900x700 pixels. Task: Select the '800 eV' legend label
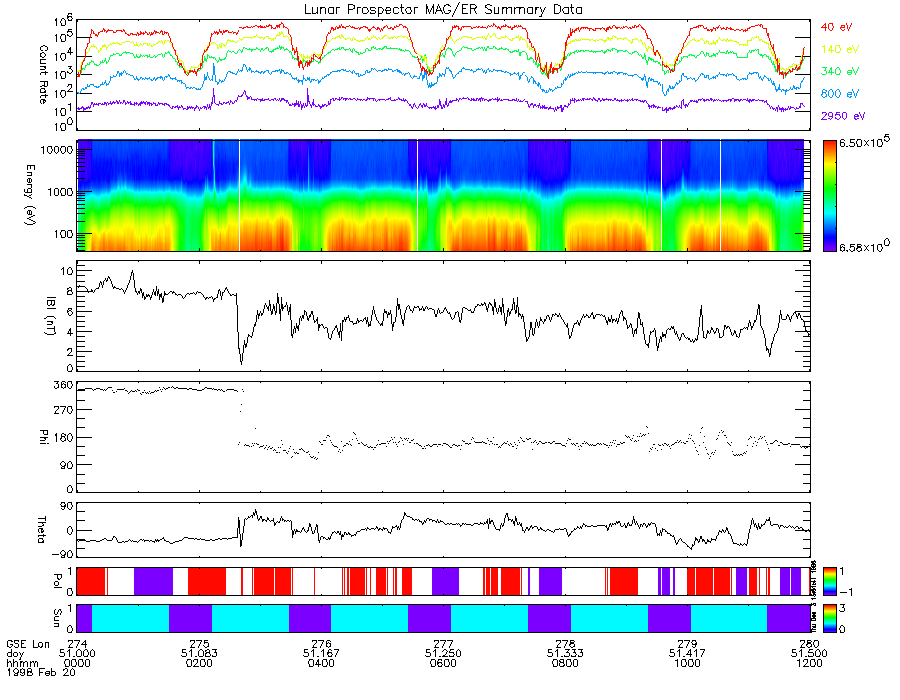pyautogui.click(x=840, y=94)
